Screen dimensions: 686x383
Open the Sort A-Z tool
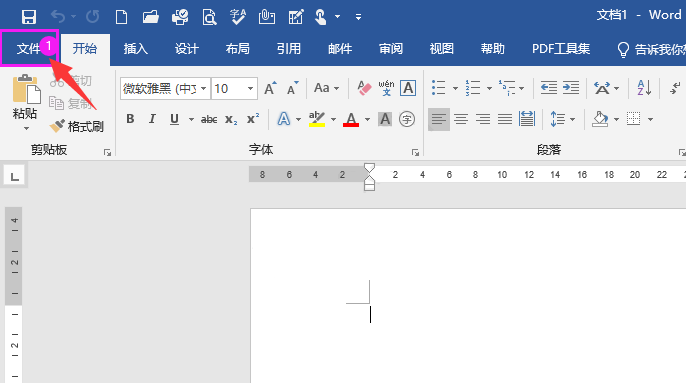coord(644,88)
